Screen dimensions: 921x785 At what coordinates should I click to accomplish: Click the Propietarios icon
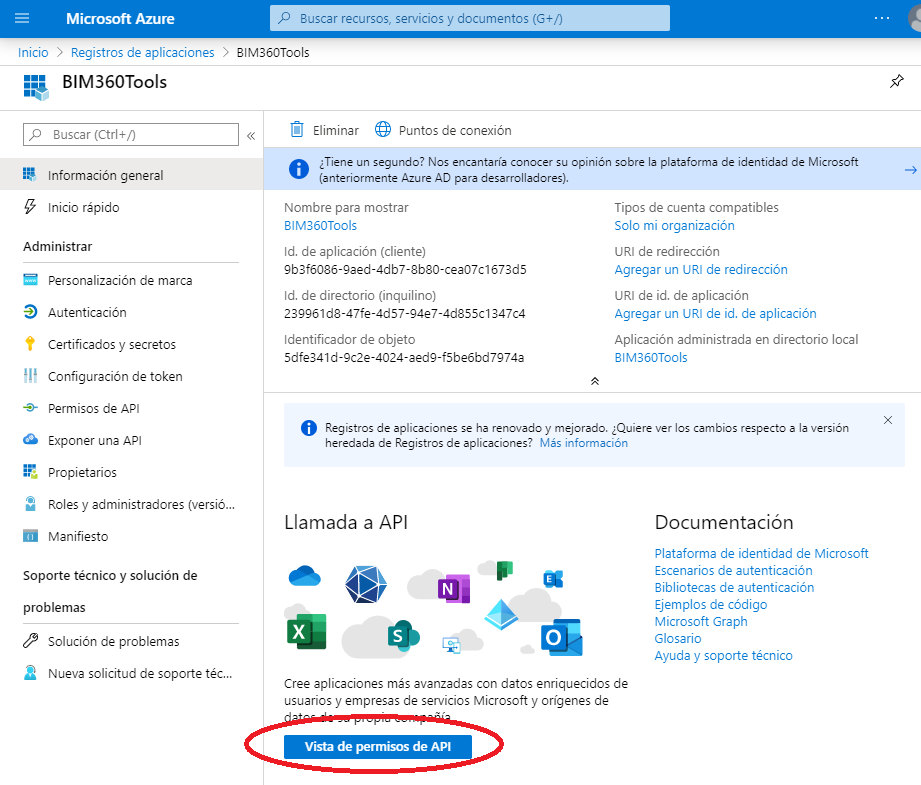point(30,471)
